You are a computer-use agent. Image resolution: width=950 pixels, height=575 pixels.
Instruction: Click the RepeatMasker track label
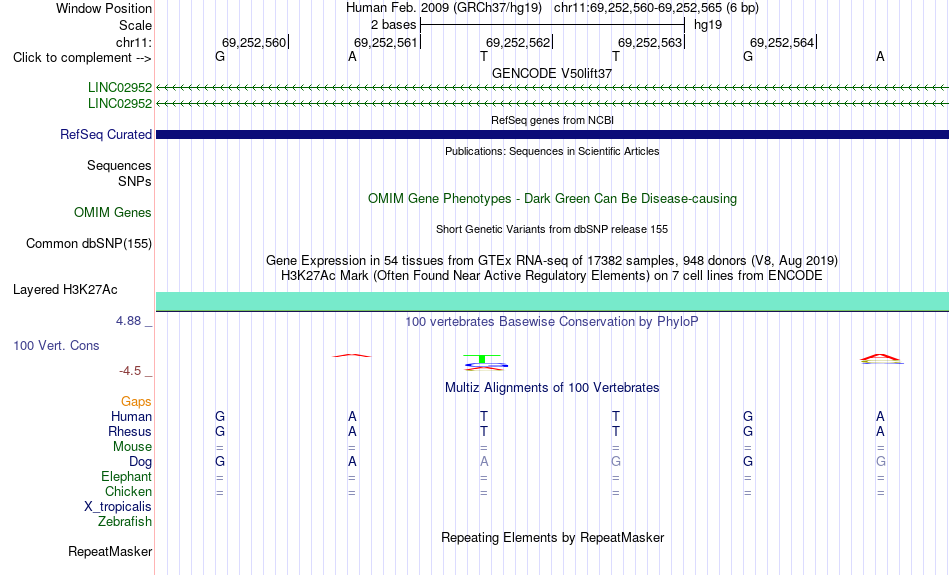(x=110, y=551)
